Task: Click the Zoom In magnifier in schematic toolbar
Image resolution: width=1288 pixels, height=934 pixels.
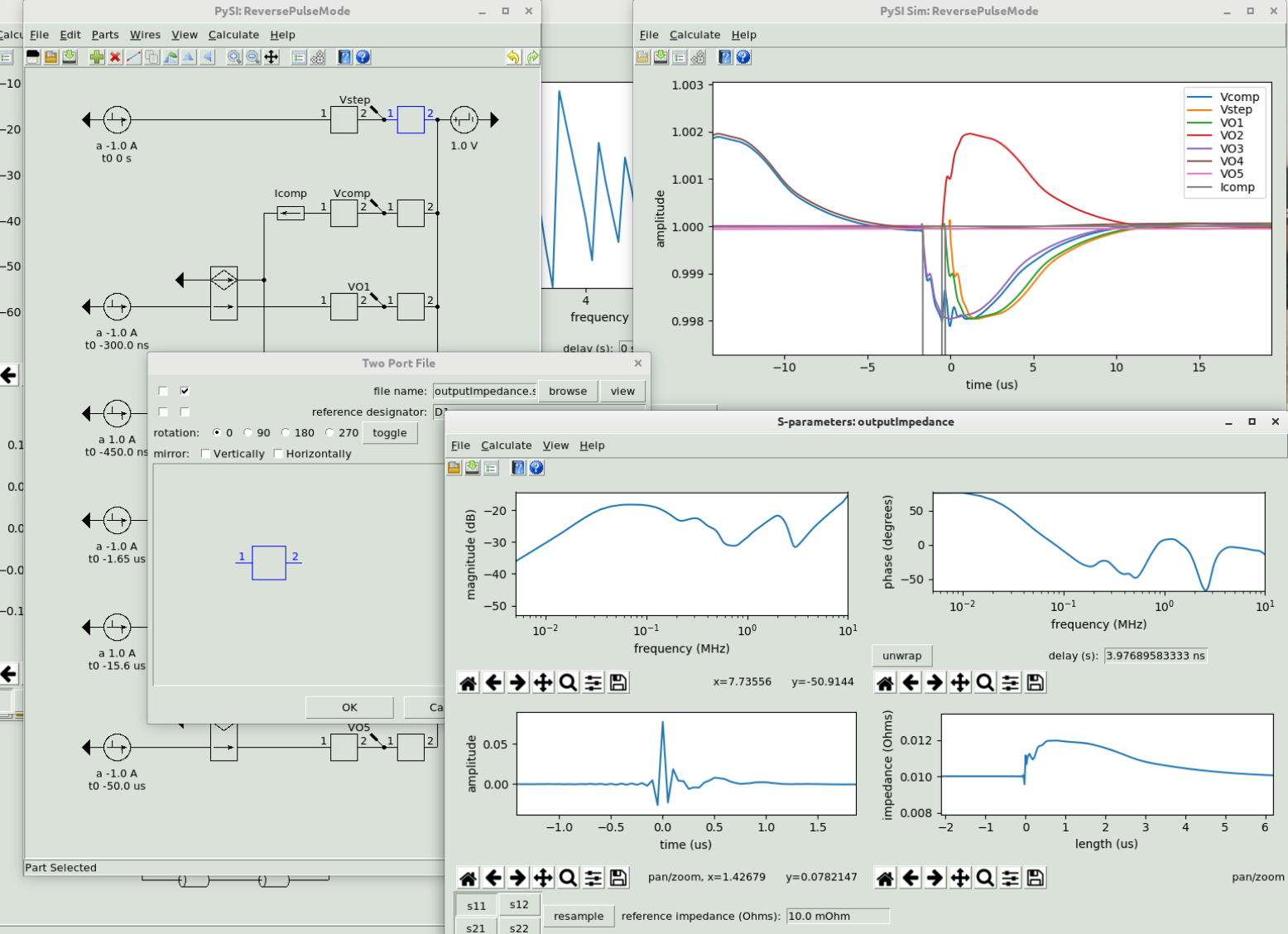Action: [234, 57]
